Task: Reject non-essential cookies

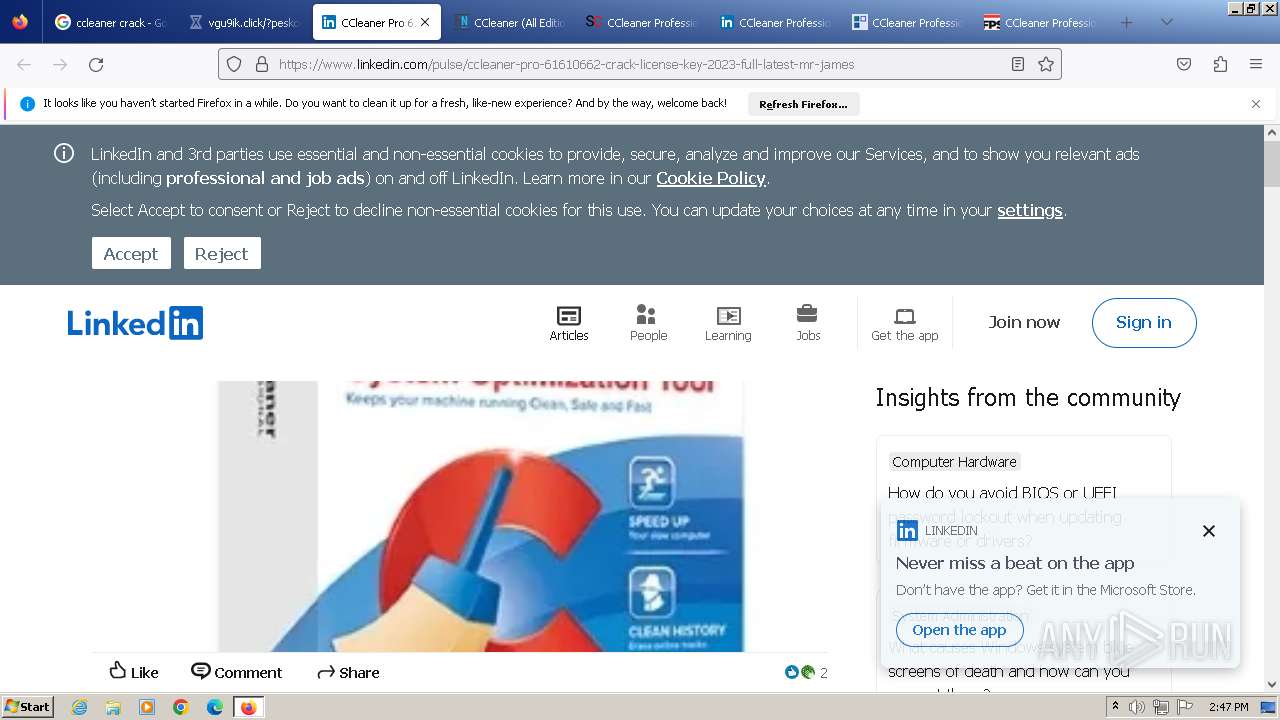Action: [222, 253]
